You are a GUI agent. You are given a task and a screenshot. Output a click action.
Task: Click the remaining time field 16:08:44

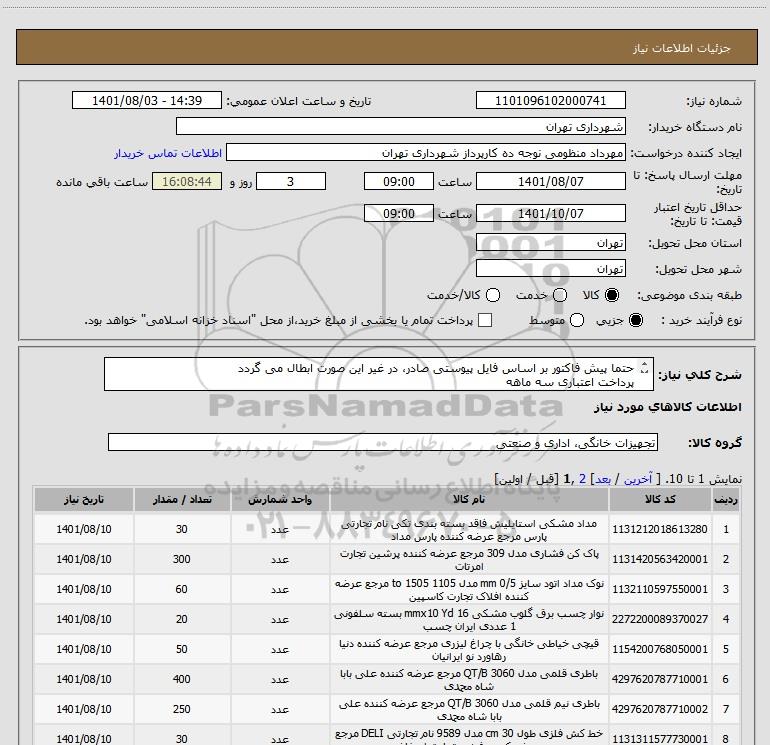point(187,181)
